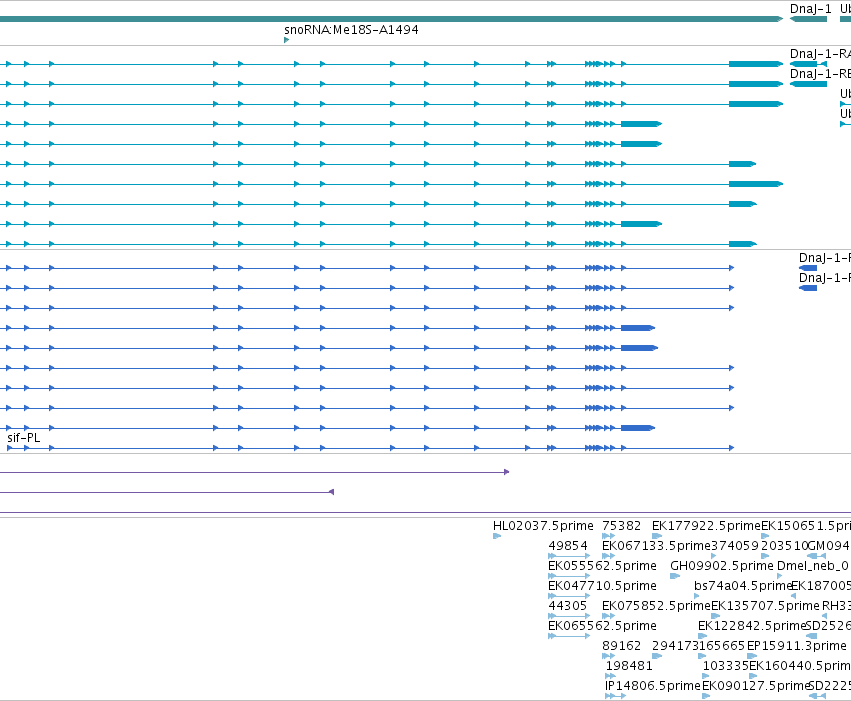Click the purple left-pointing arrow feature tip

tap(332, 492)
